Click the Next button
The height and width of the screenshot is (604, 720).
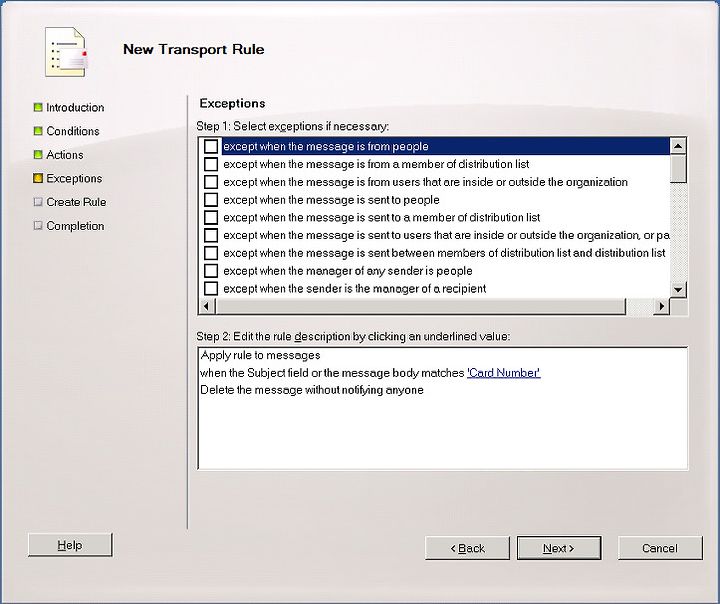pos(559,548)
